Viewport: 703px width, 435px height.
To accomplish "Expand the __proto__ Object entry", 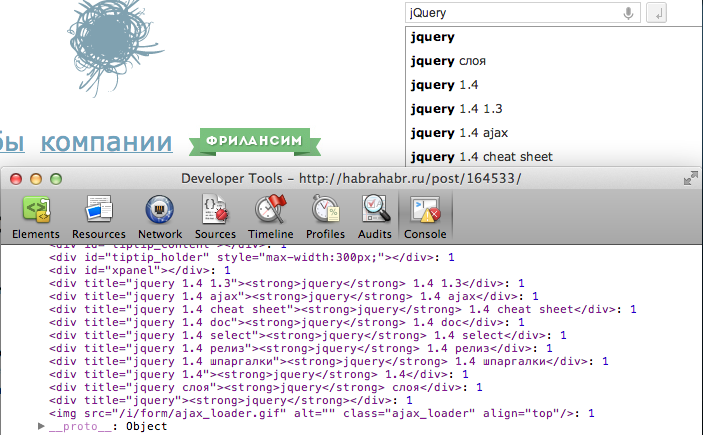I will [41, 426].
